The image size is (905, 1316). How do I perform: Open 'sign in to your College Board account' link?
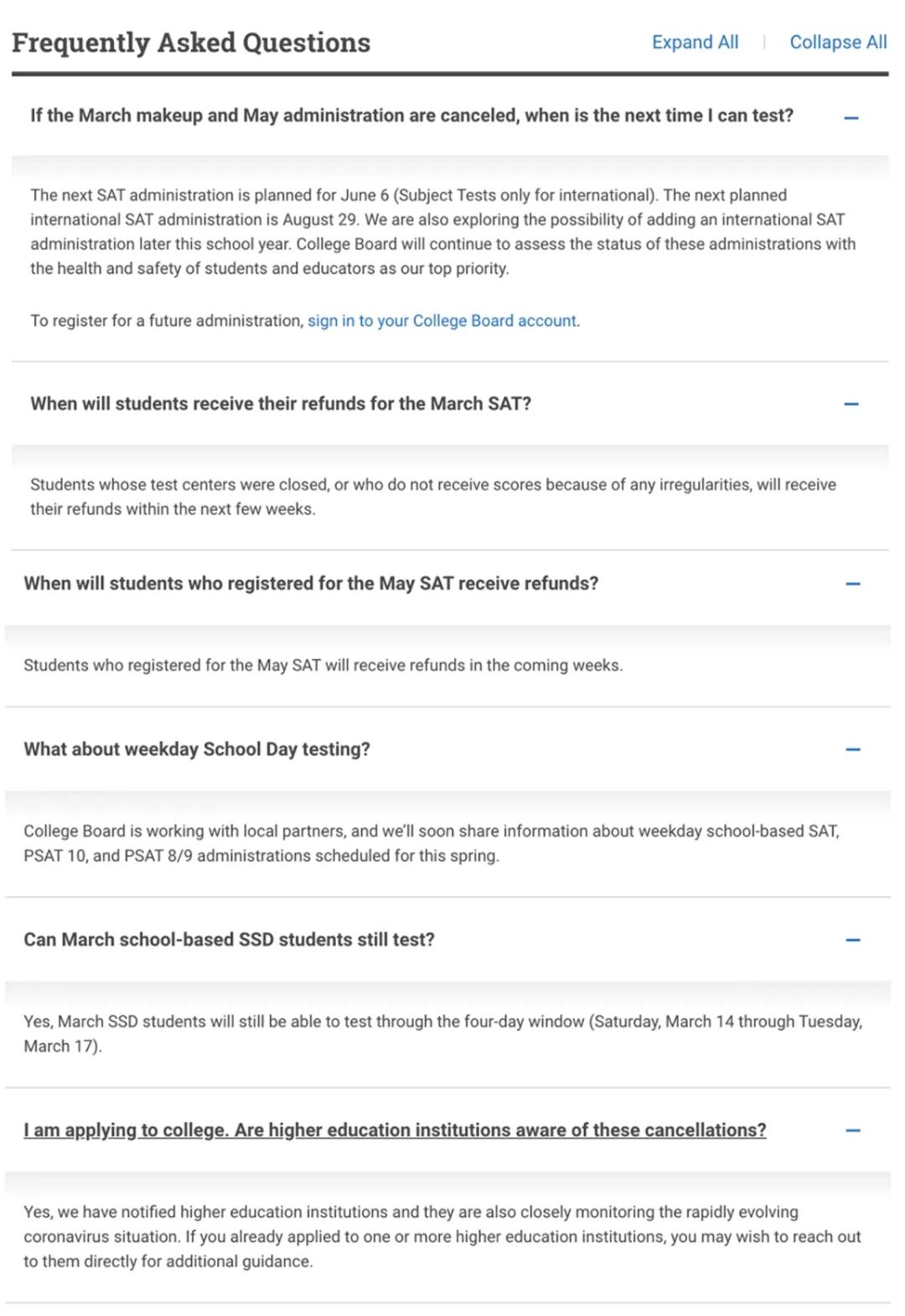pos(442,321)
